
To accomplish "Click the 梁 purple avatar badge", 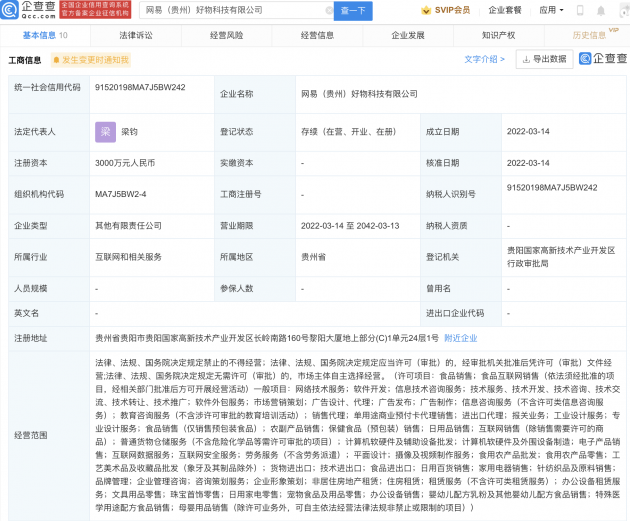I will coord(105,132).
